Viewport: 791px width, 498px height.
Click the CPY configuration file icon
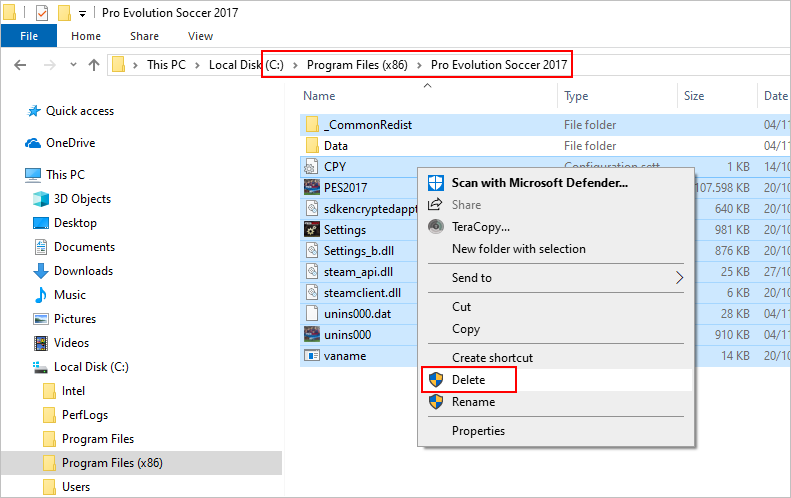(x=311, y=167)
